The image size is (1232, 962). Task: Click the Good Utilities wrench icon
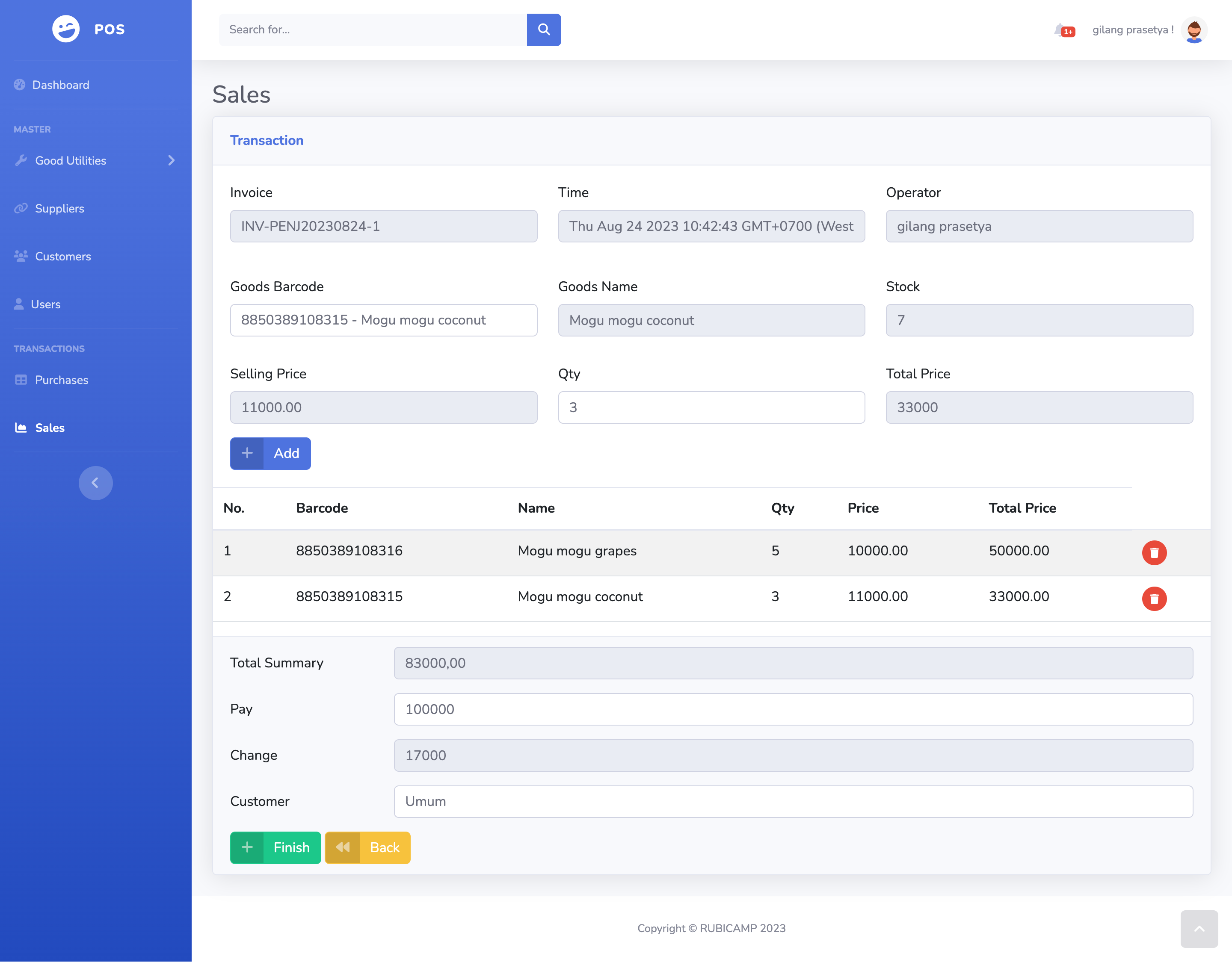[x=21, y=160]
